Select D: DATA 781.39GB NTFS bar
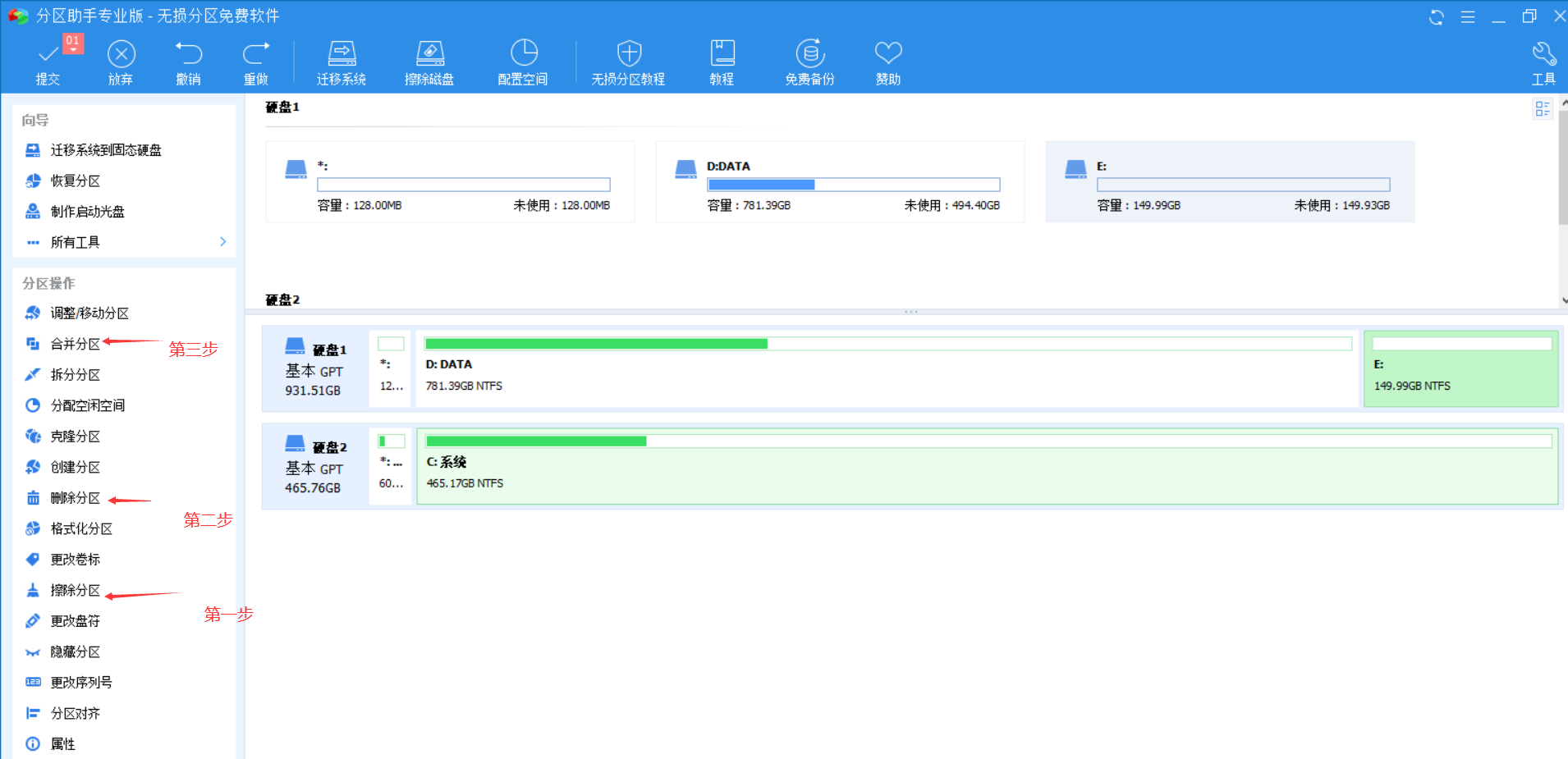Screen dimensions: 1568x759 click(887, 368)
